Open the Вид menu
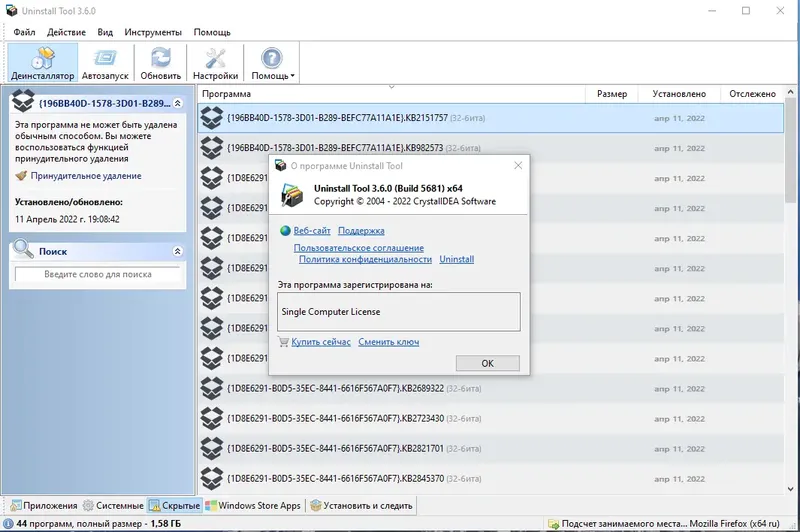800x532 pixels. coord(105,32)
